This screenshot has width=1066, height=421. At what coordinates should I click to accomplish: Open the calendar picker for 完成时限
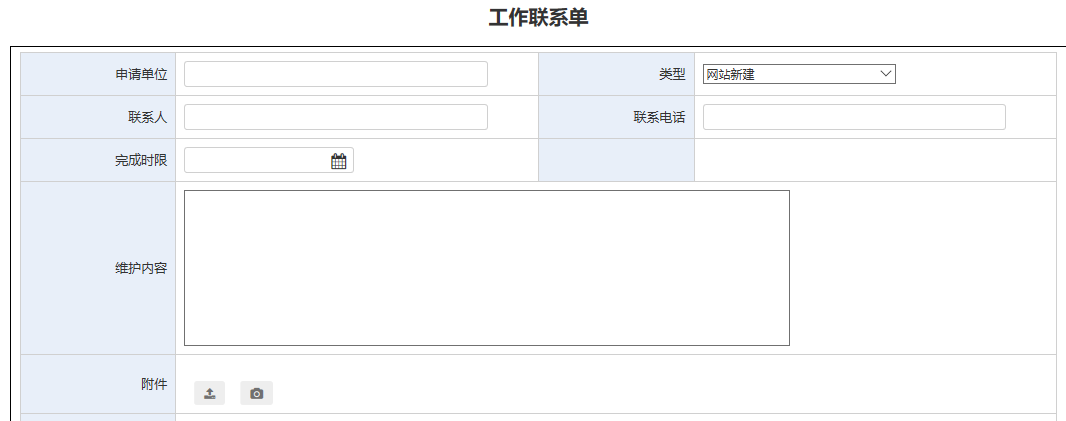339,161
